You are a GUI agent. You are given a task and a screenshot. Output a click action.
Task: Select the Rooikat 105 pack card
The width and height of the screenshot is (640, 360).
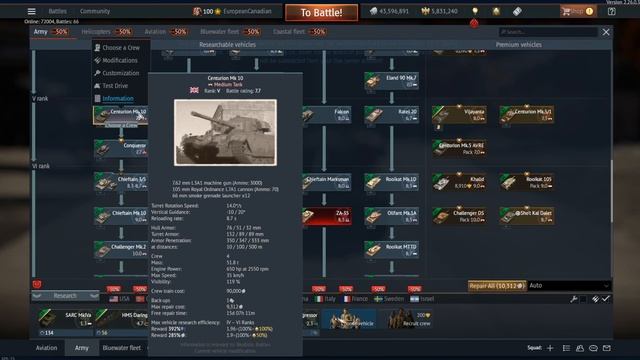coord(527,182)
